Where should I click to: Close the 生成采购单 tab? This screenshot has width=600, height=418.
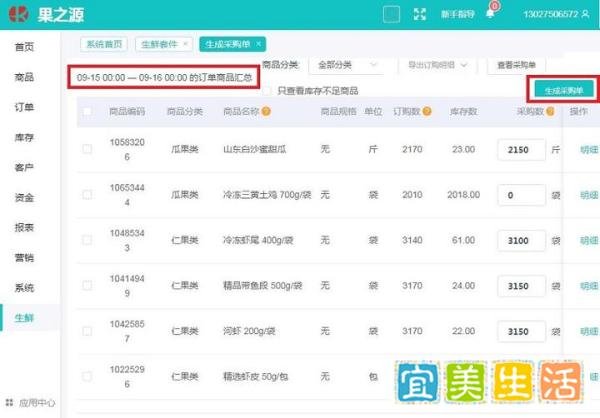259,44
